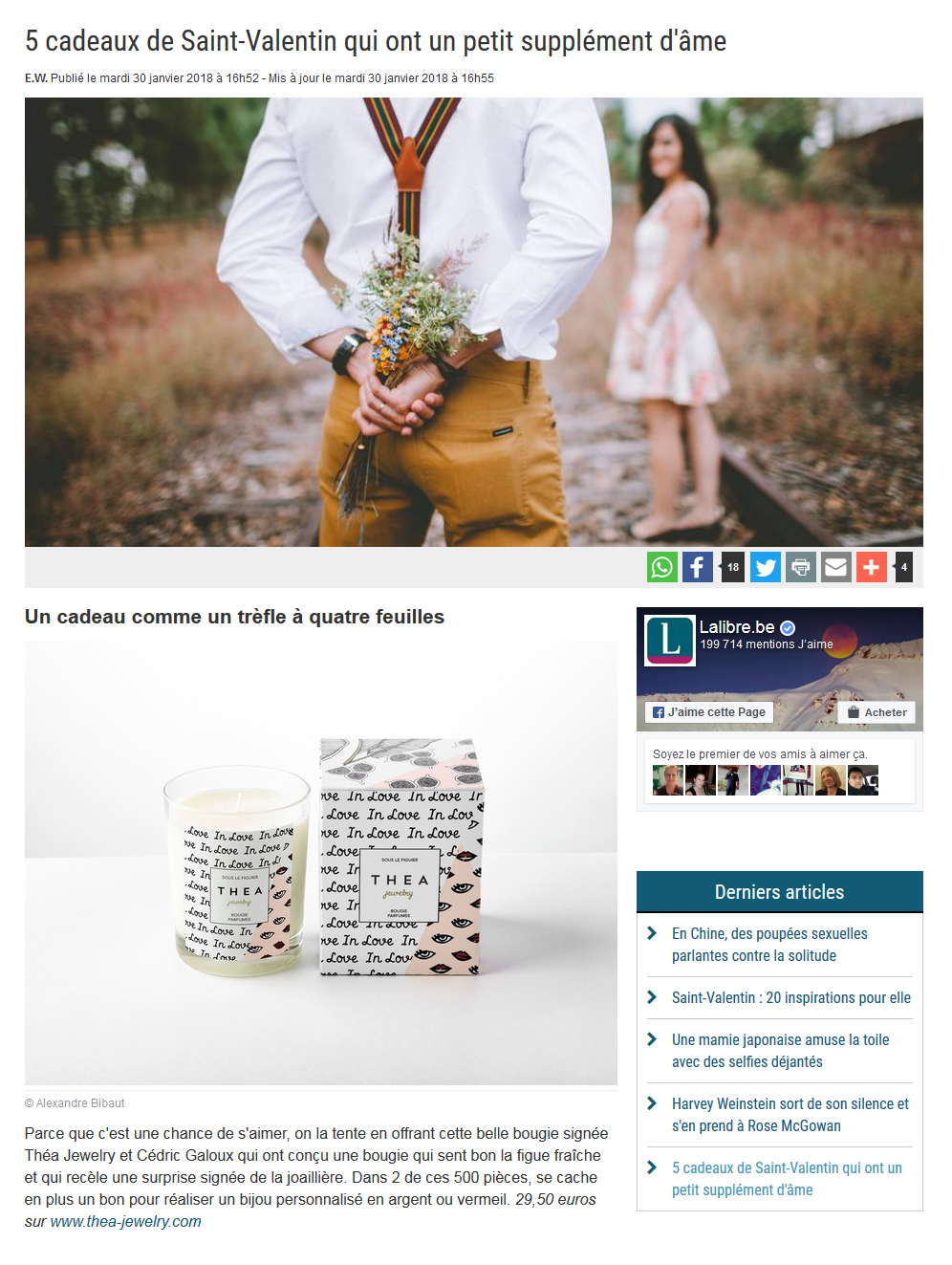Image resolution: width=952 pixels, height=1265 pixels.
Task: Expand chevron beside Harvey Weinstein article
Action: 652,1103
